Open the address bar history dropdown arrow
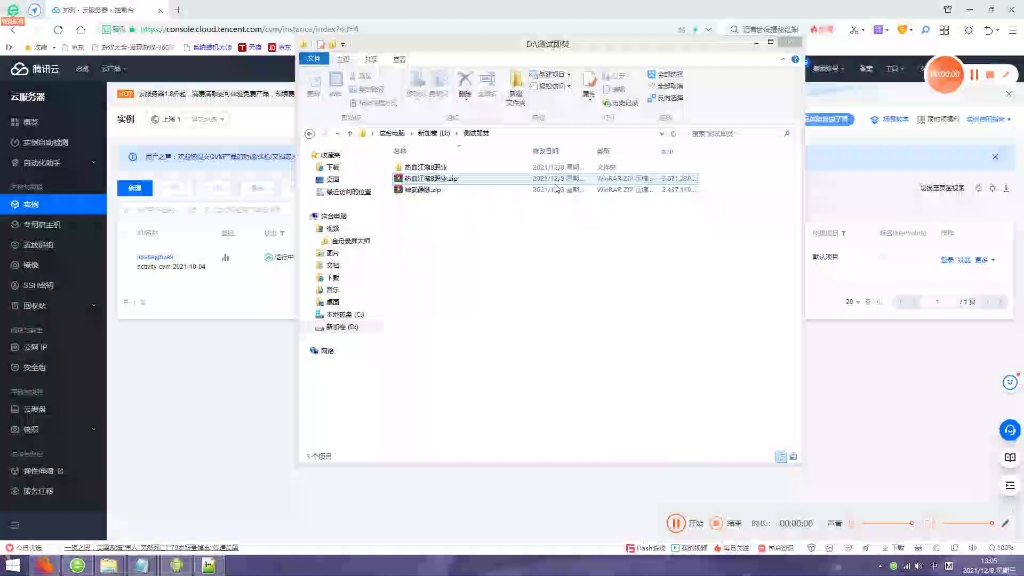This screenshot has height=576, width=1024. pyautogui.click(x=664, y=133)
